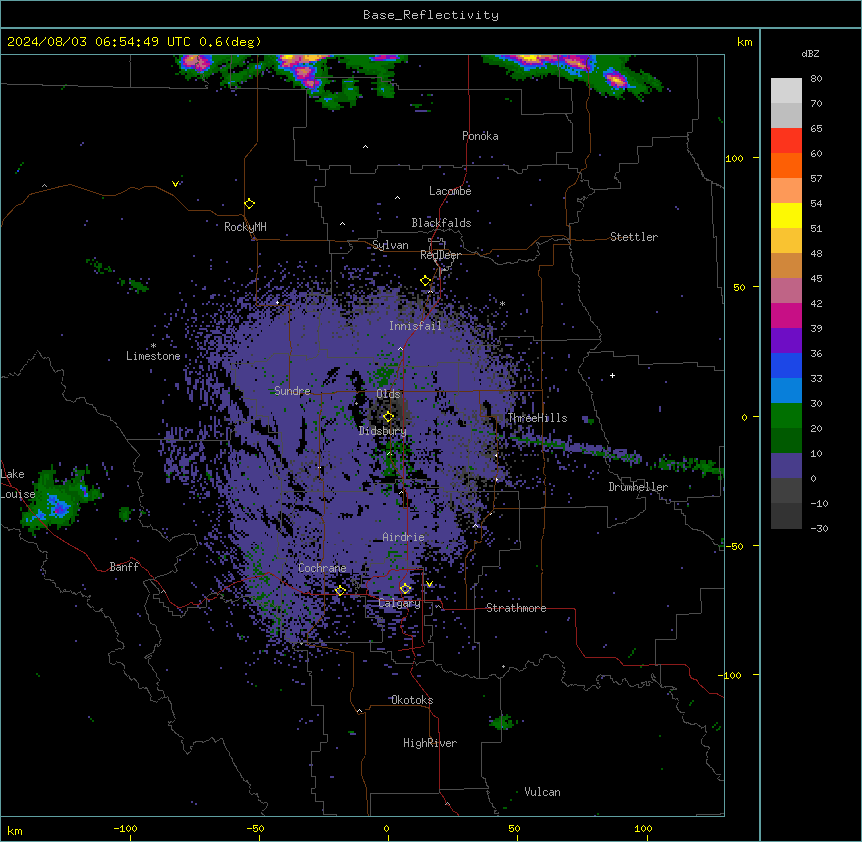Pick the red 60-65 dBZ legend swatch
Viewport: 862px width, 842px height.
pos(786,141)
